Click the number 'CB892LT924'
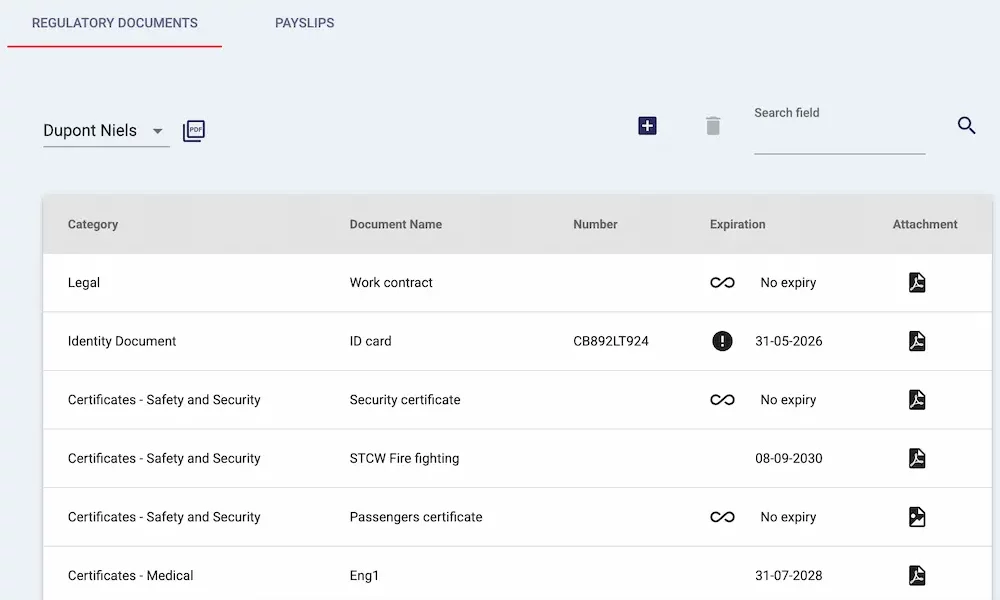 coord(610,341)
